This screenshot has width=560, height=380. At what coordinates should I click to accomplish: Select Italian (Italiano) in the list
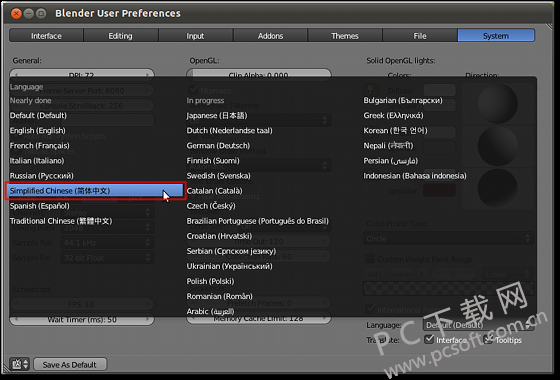pyautogui.click(x=37, y=161)
